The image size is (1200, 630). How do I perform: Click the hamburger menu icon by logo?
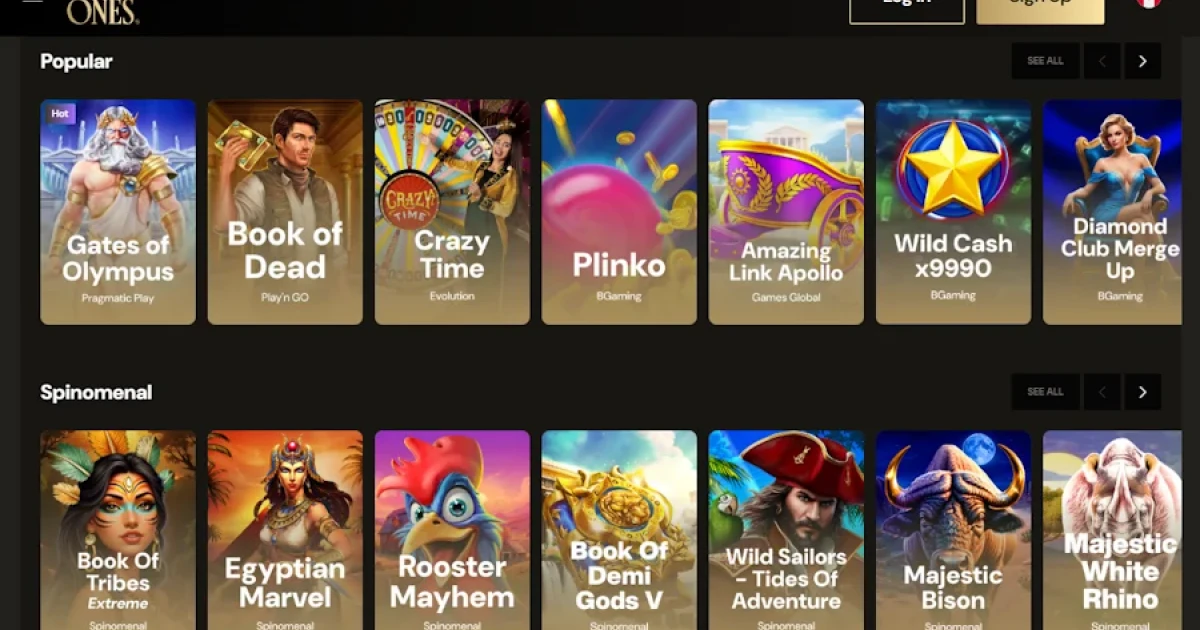32,2
